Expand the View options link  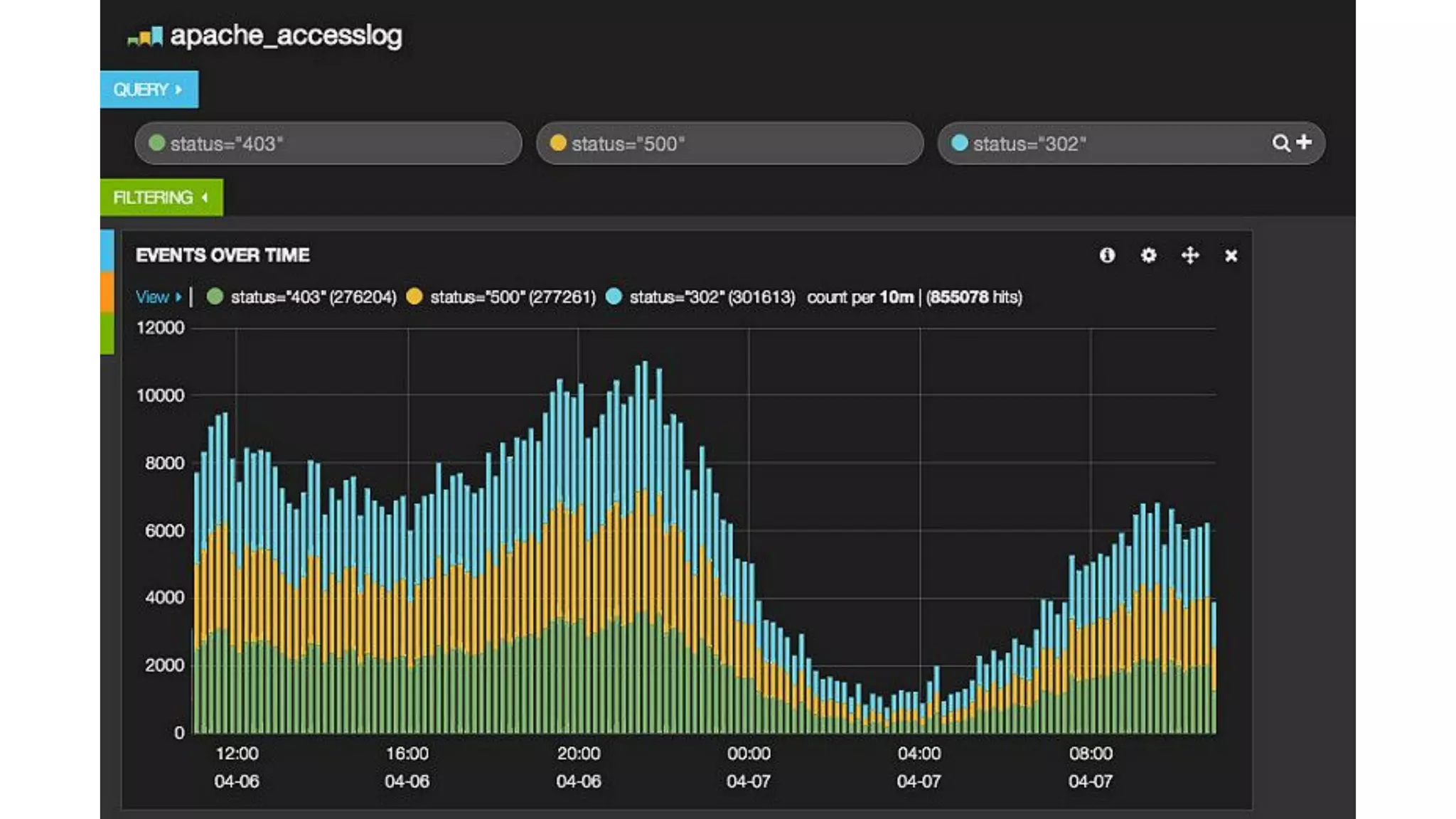pyautogui.click(x=158, y=296)
